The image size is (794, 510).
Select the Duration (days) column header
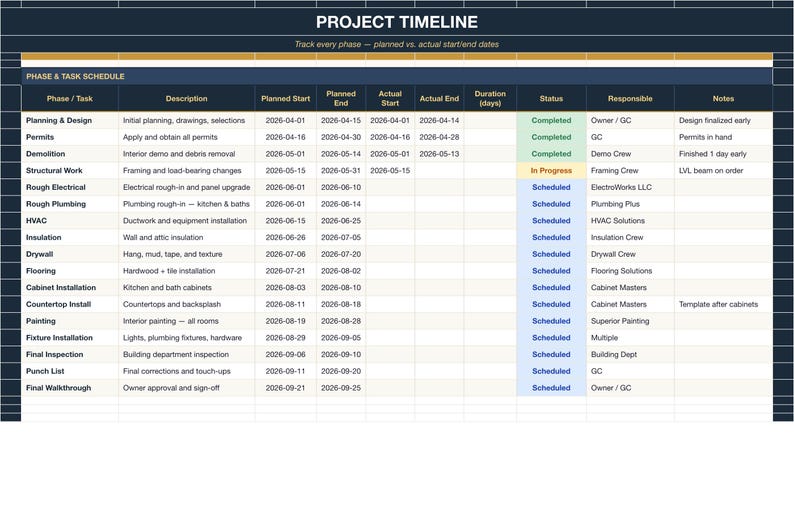[490, 98]
